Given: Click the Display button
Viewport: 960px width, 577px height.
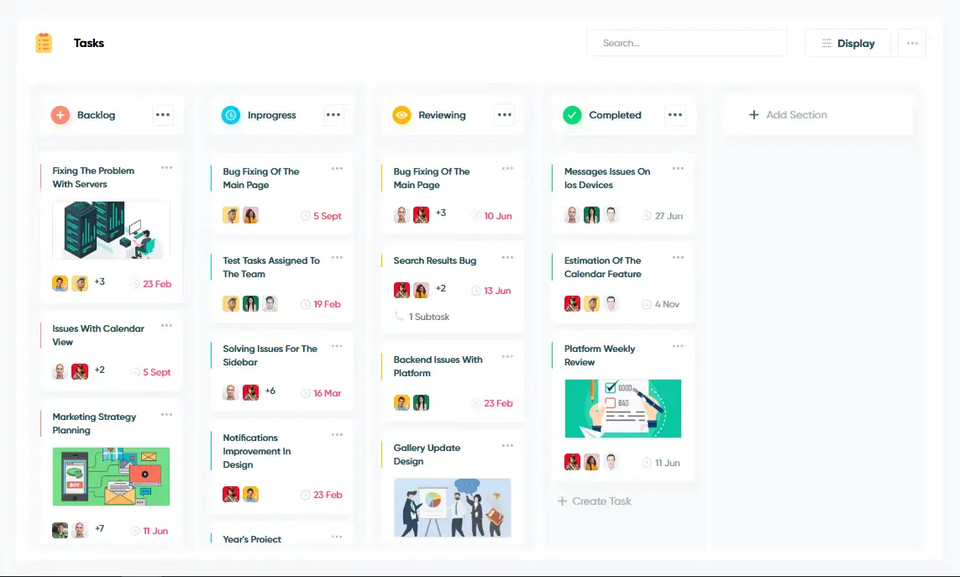Looking at the screenshot, I should (847, 43).
